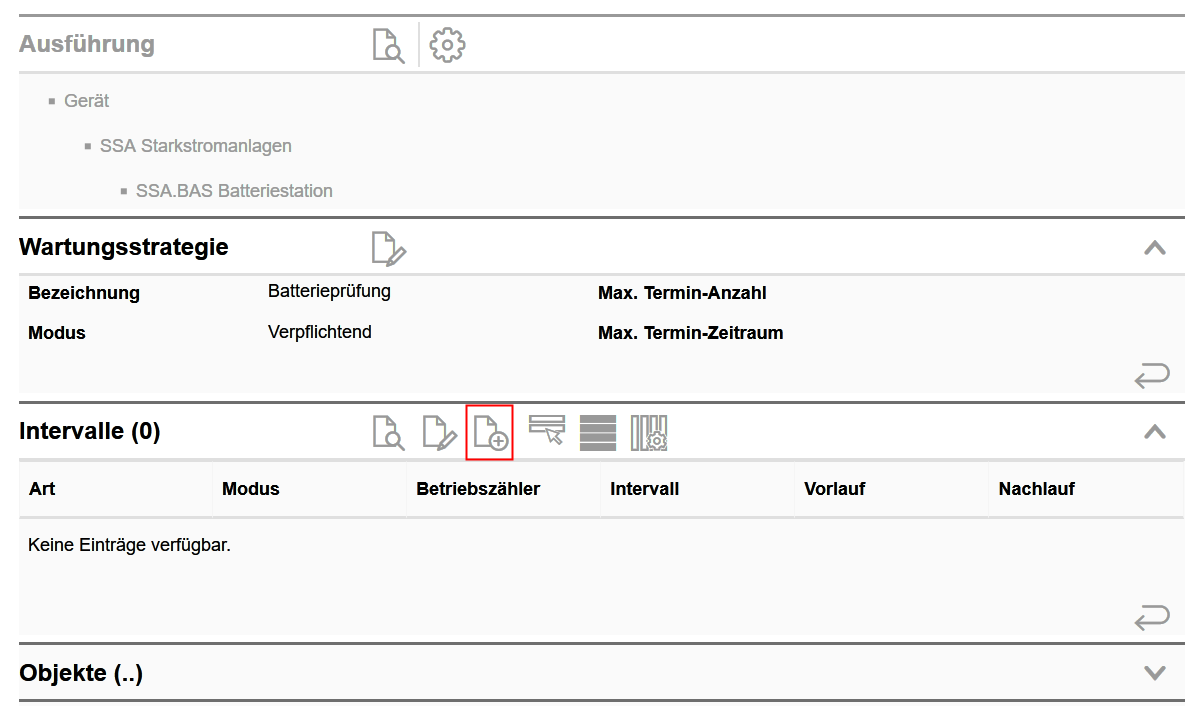Click the return arrow in Wartungsstrategie
The width and height of the screenshot is (1190, 706).
(x=1151, y=377)
